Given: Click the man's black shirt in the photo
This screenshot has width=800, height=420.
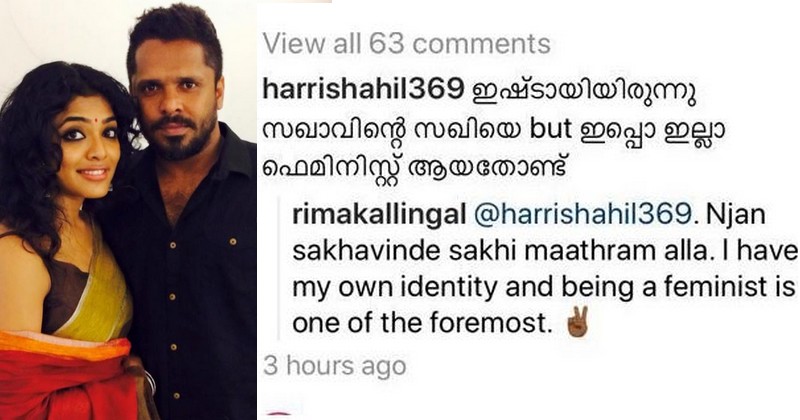Looking at the screenshot, I should [x=189, y=286].
